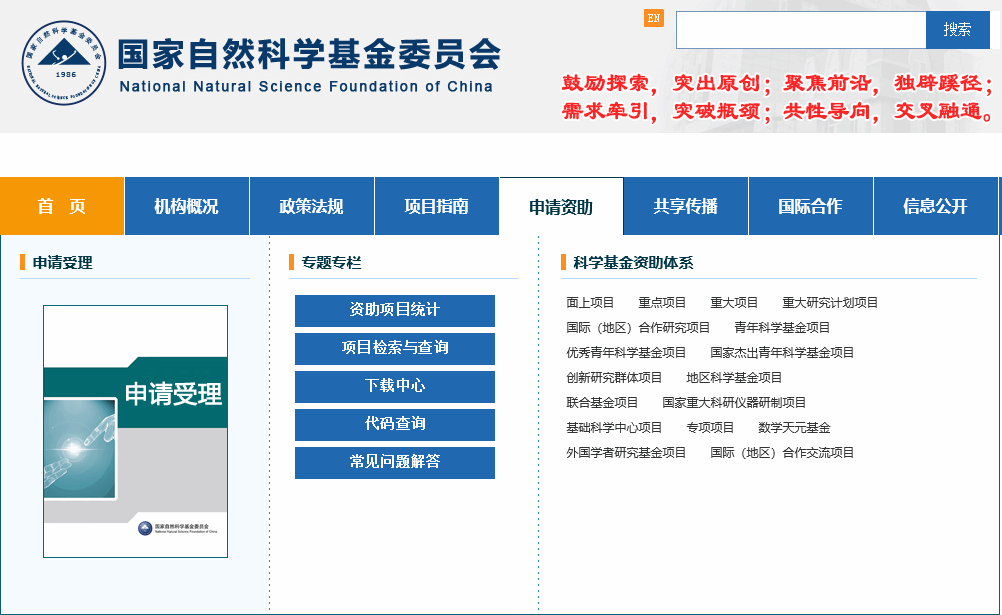This screenshot has height=615, width=1002.
Task: Open the 机构概况 menu tab
Action: click(x=186, y=207)
